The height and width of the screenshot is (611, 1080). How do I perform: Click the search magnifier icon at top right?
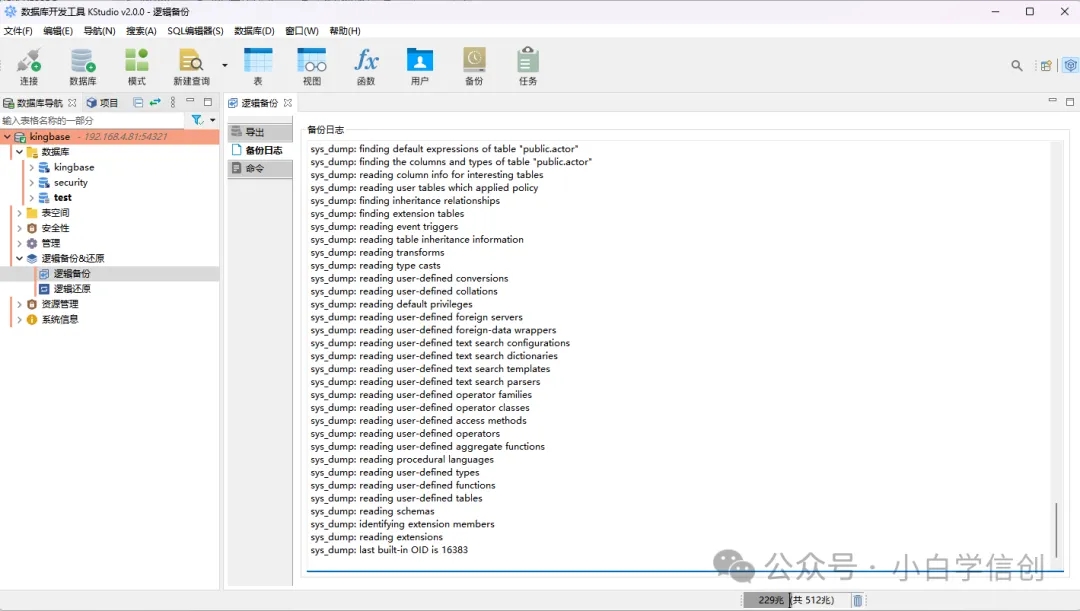coord(1017,65)
